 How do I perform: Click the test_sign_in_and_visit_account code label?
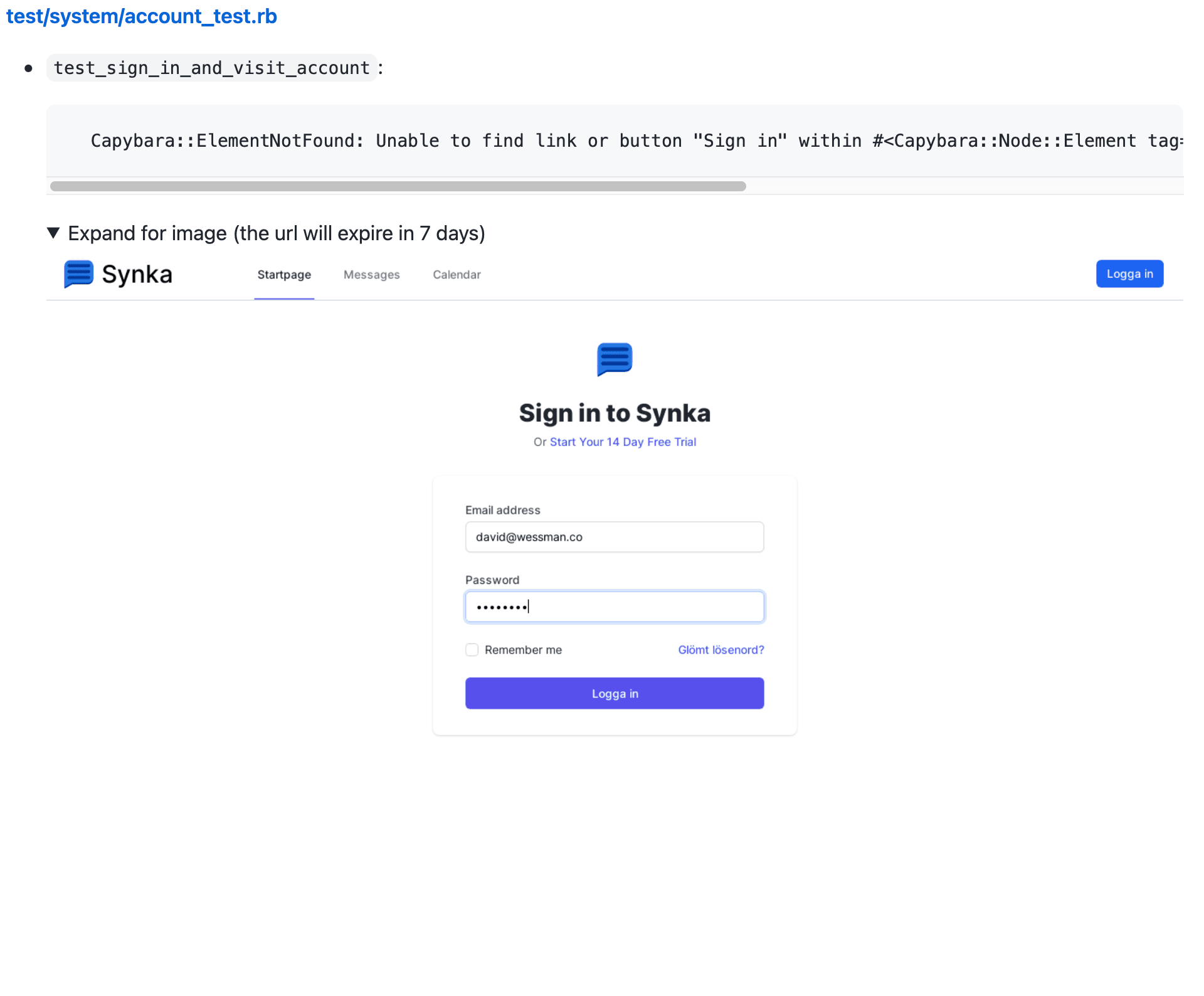pos(211,68)
